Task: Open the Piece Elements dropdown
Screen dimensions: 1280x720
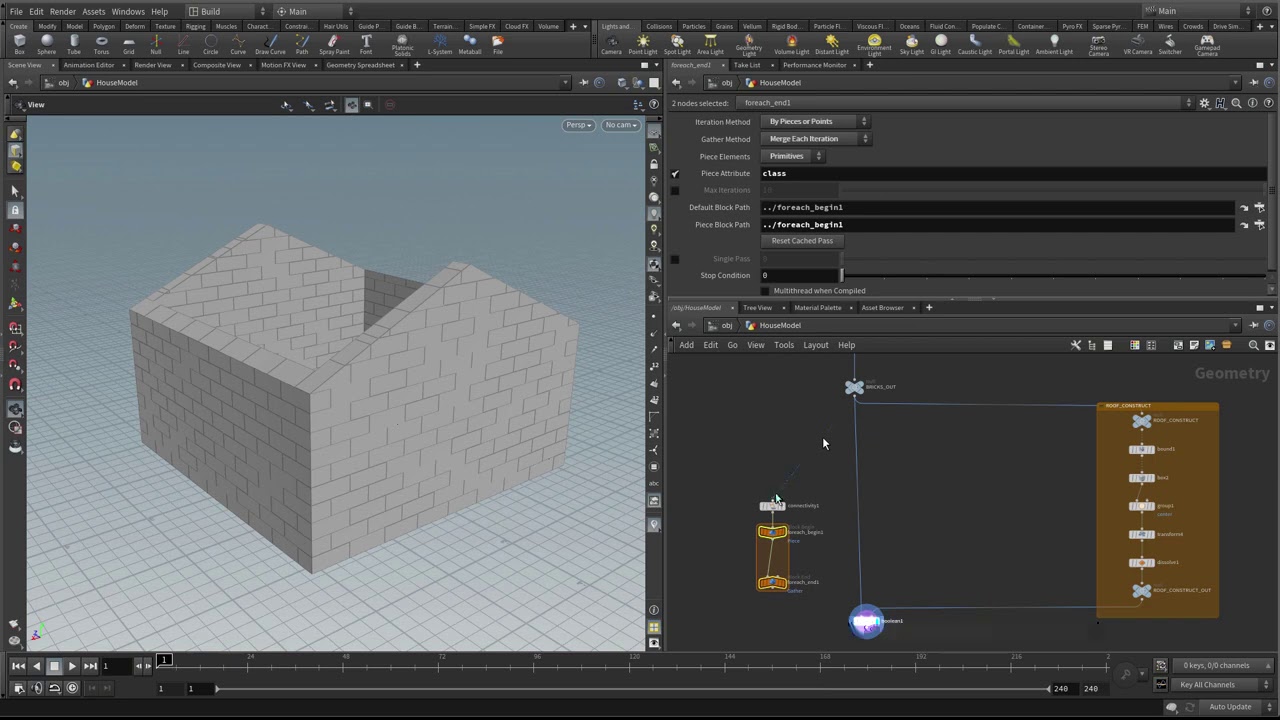Action: tap(792, 156)
